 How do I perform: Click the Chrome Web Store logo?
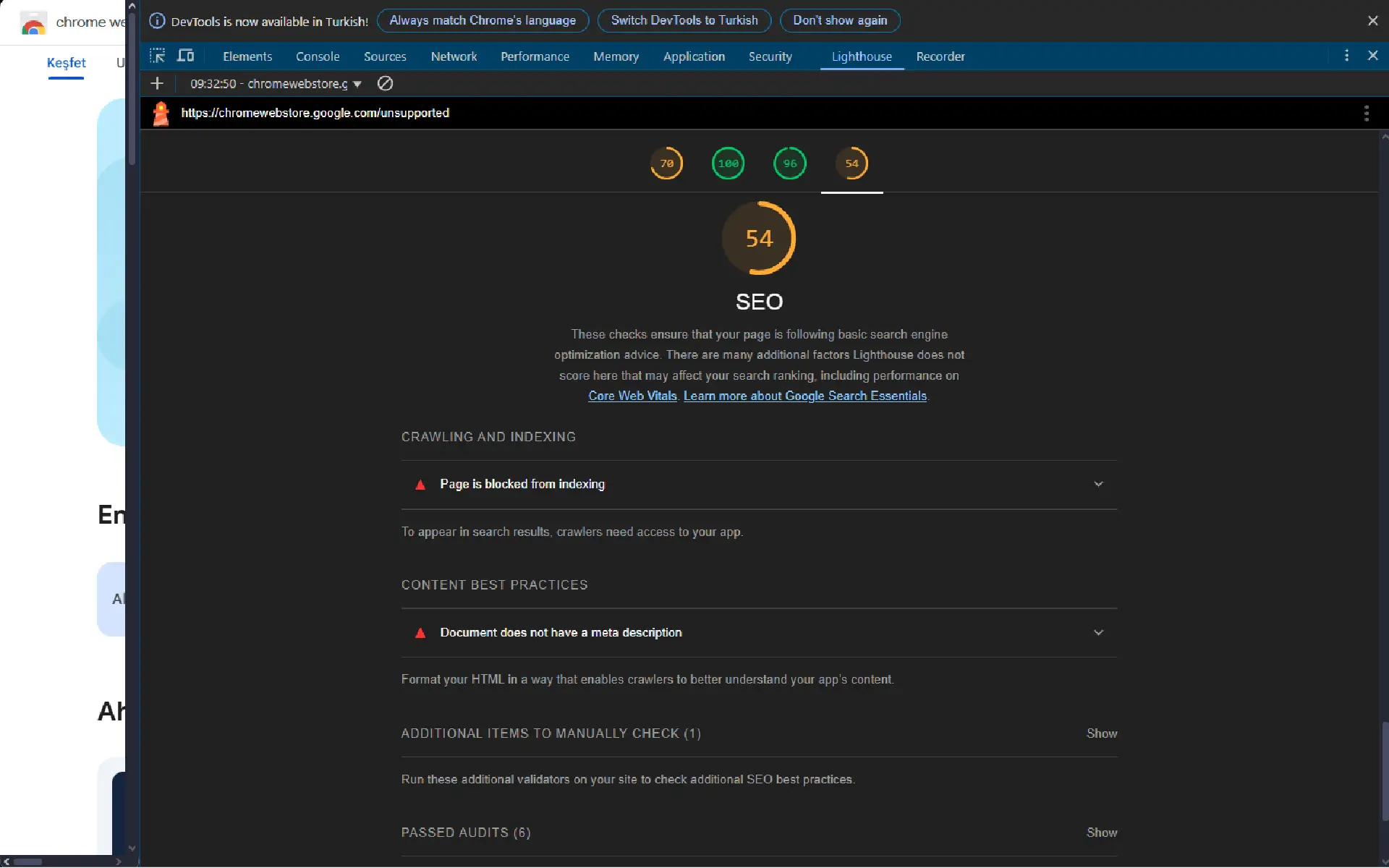point(33,22)
